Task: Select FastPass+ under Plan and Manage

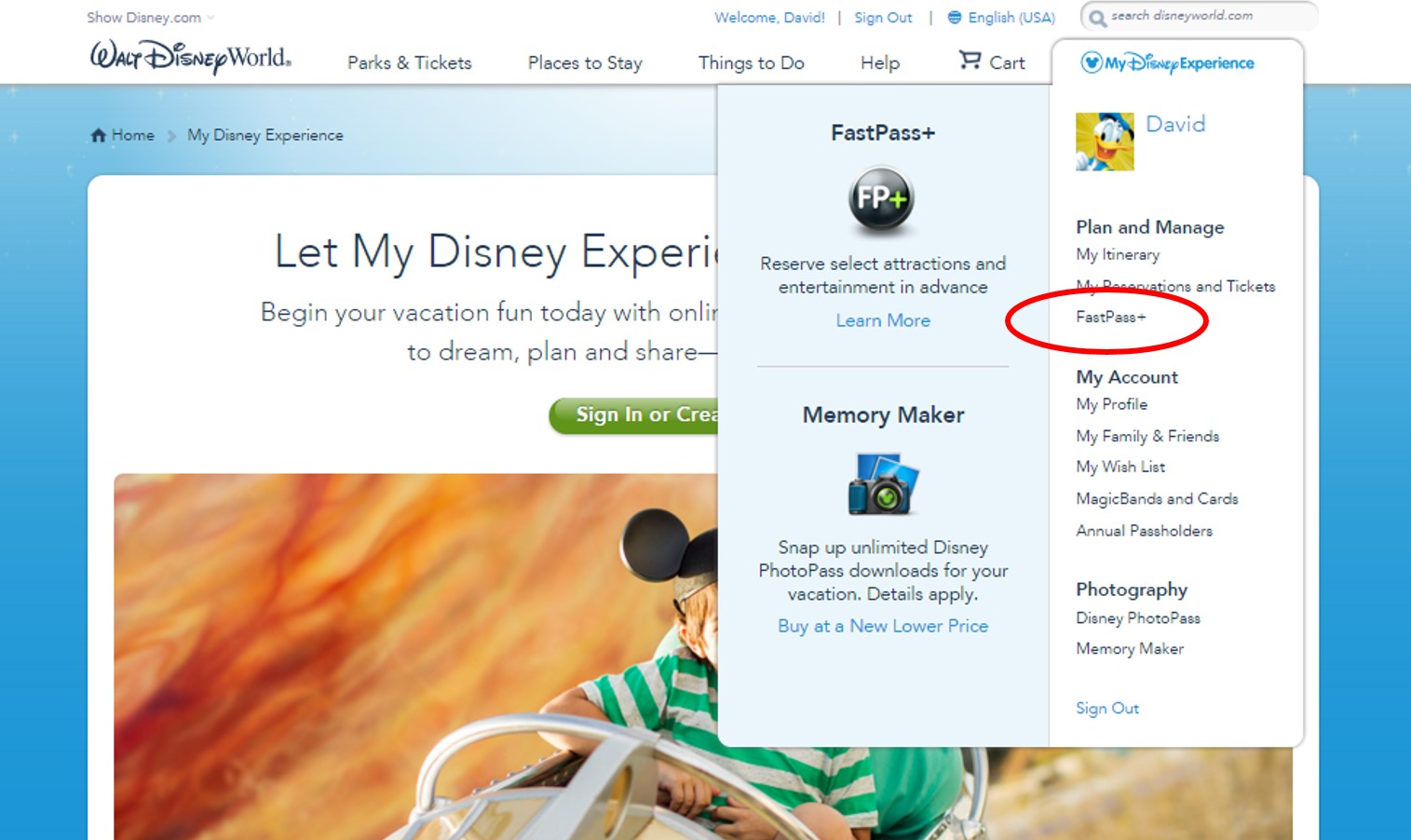Action: [1111, 317]
